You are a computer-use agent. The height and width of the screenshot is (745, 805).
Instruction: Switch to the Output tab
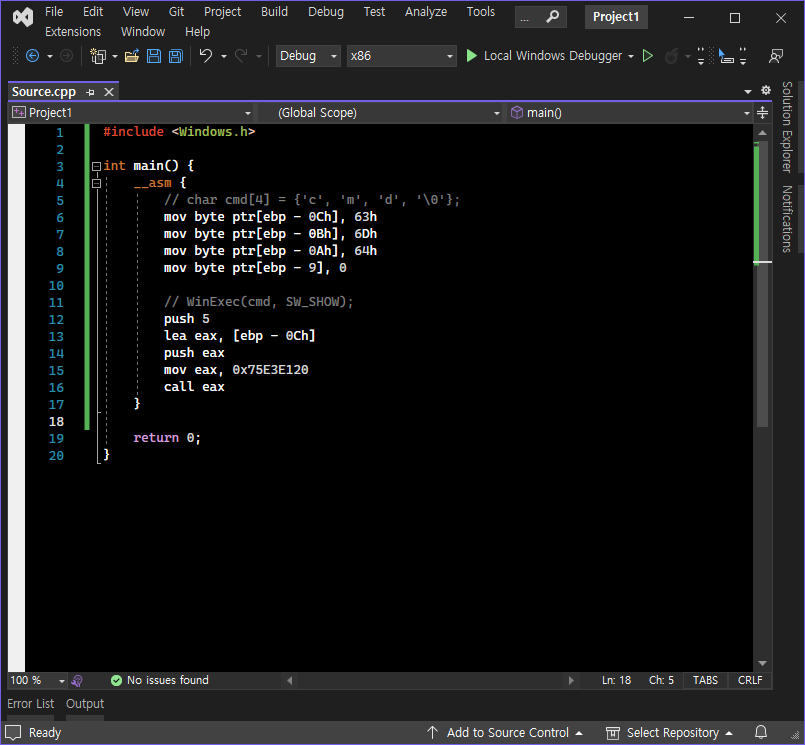point(85,703)
